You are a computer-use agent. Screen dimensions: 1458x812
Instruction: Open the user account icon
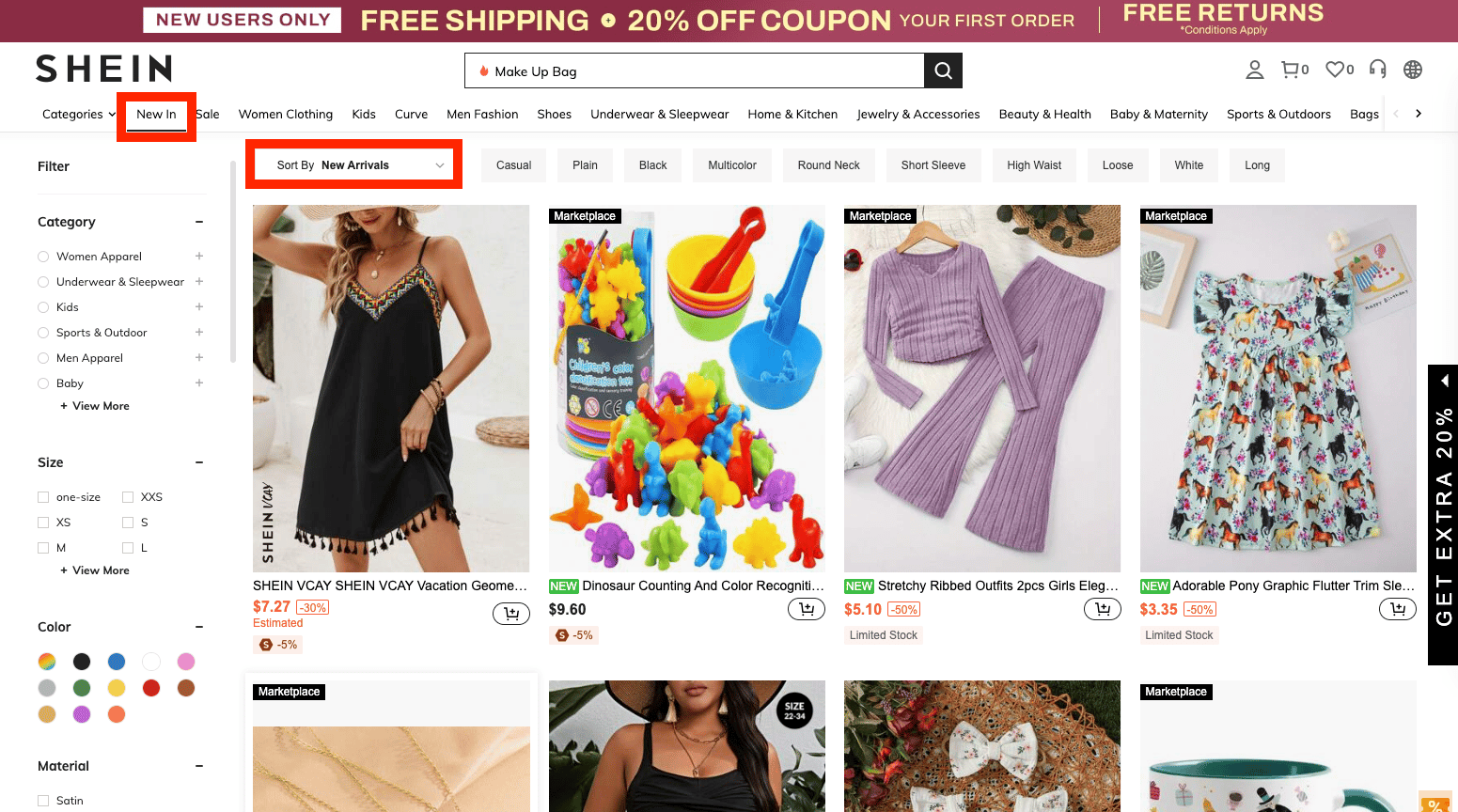point(1254,70)
